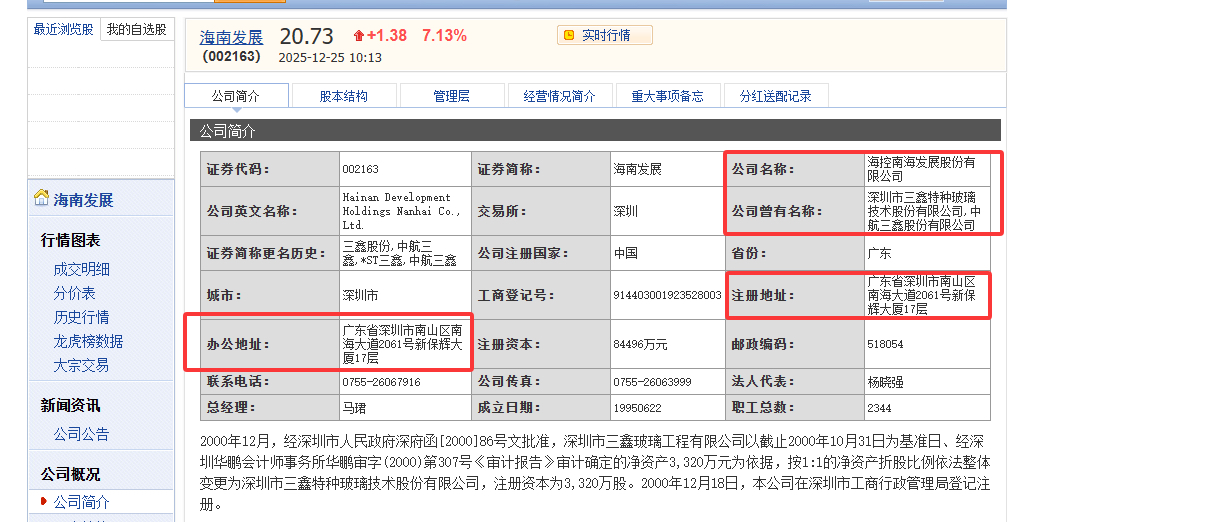The height and width of the screenshot is (522, 1217).
Task: Switch to the 最近浏览股 tab
Action: 63,30
